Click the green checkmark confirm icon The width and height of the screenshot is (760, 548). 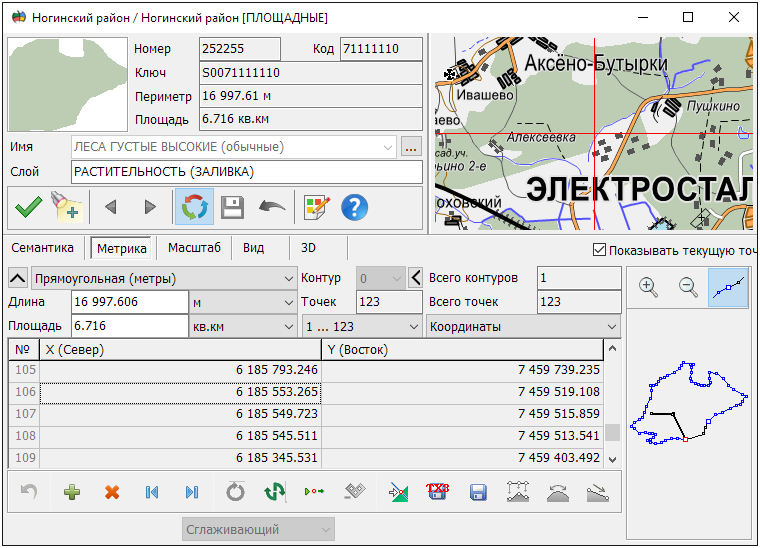[x=29, y=207]
